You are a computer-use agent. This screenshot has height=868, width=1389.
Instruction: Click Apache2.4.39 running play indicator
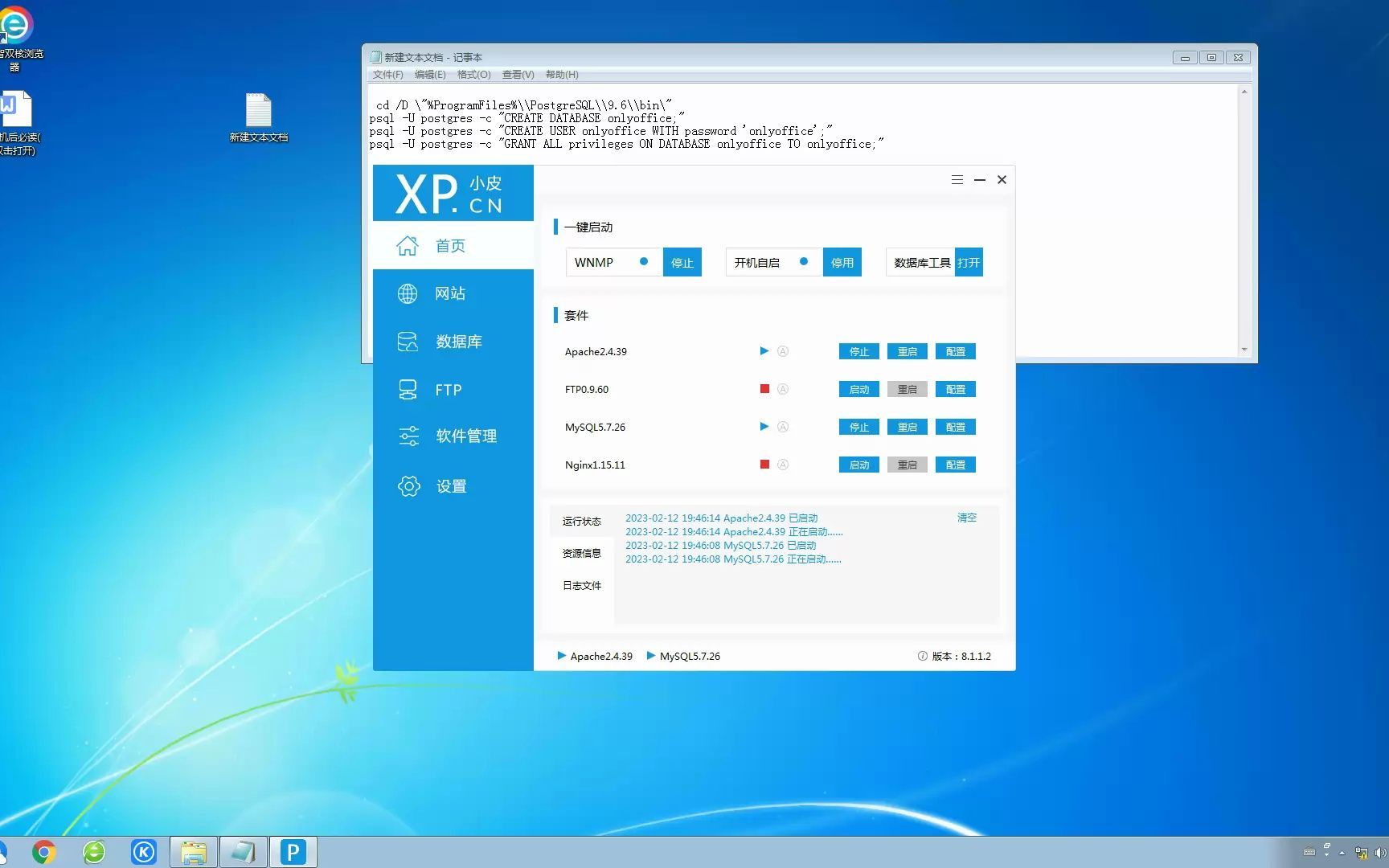(764, 350)
